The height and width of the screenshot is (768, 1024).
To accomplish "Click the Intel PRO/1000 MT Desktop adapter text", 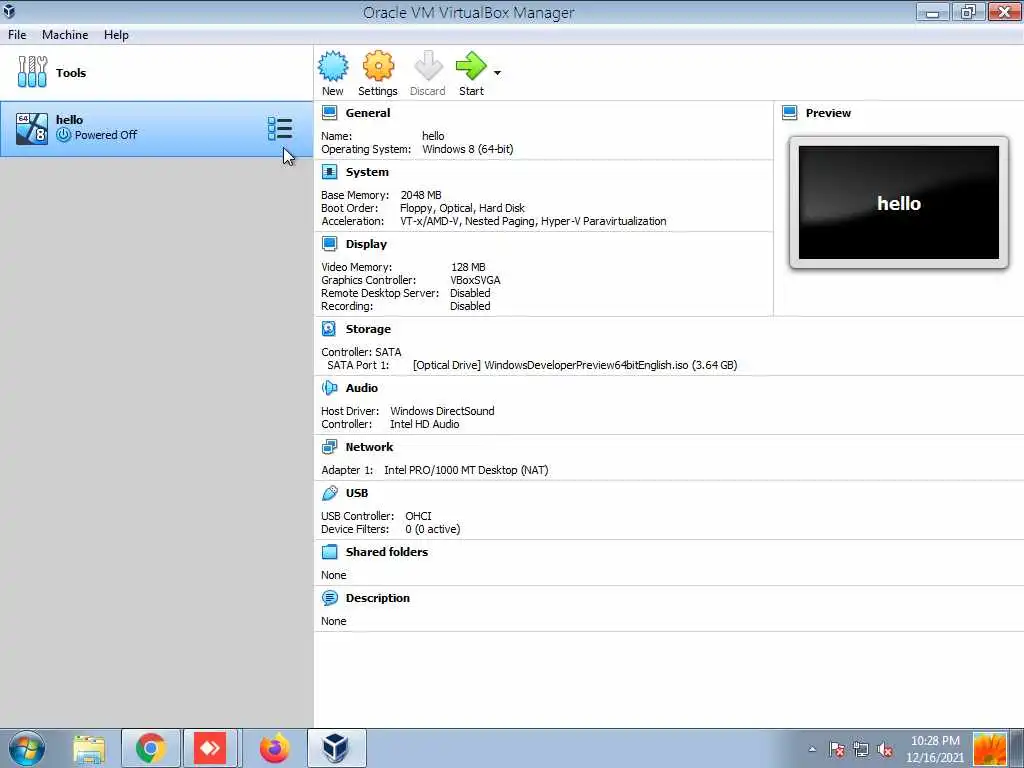I will 466,470.
